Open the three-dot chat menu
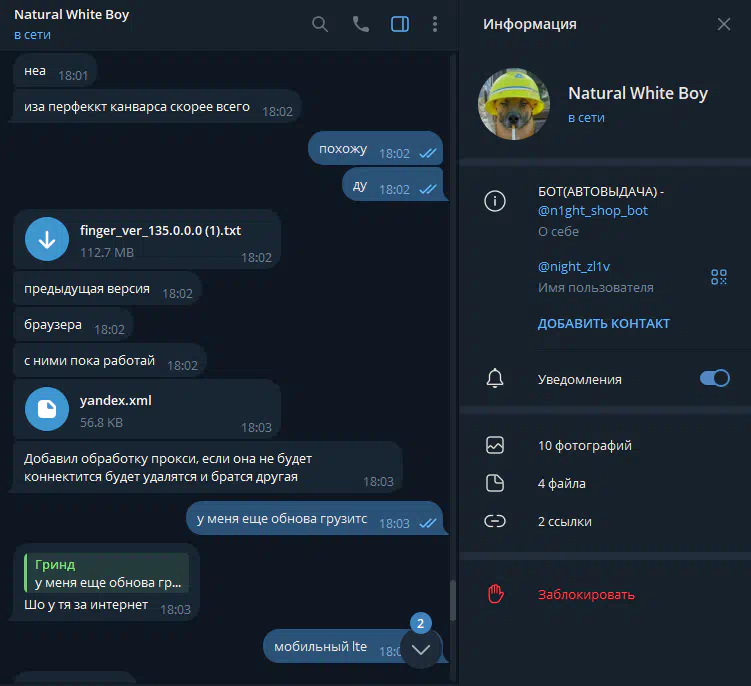Screen dimensions: 751x686 [435, 24]
